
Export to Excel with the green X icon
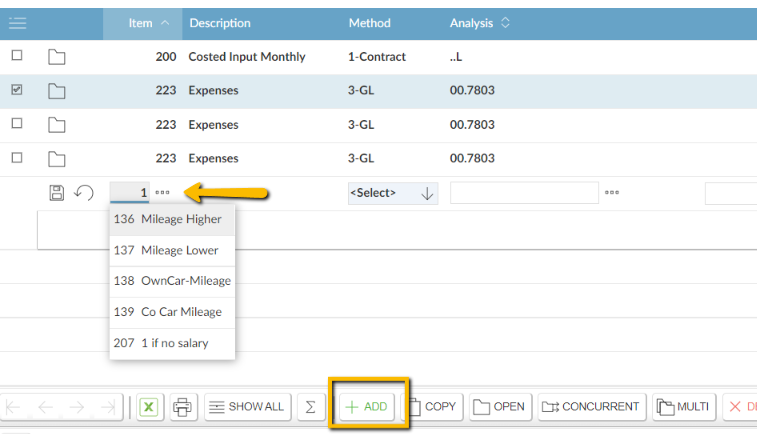point(149,407)
